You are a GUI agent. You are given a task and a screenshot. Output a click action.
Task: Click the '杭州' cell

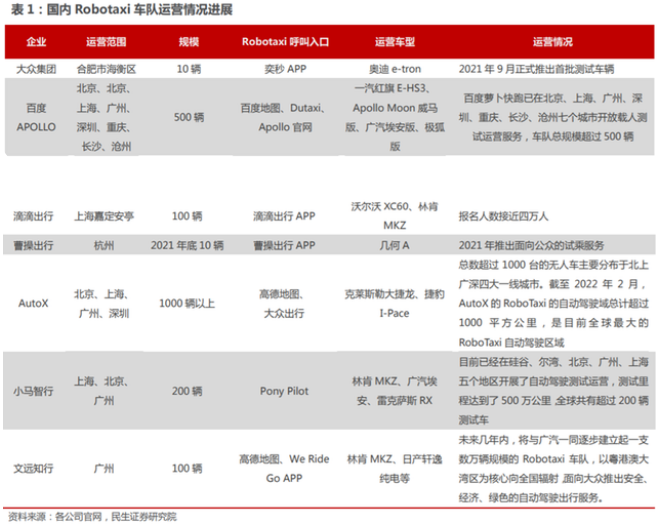[104, 245]
